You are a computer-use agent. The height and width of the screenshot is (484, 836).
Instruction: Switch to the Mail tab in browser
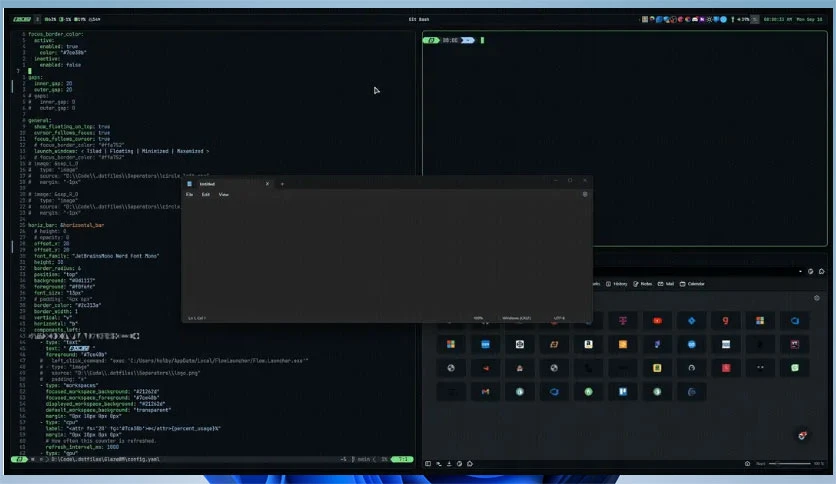tap(666, 284)
